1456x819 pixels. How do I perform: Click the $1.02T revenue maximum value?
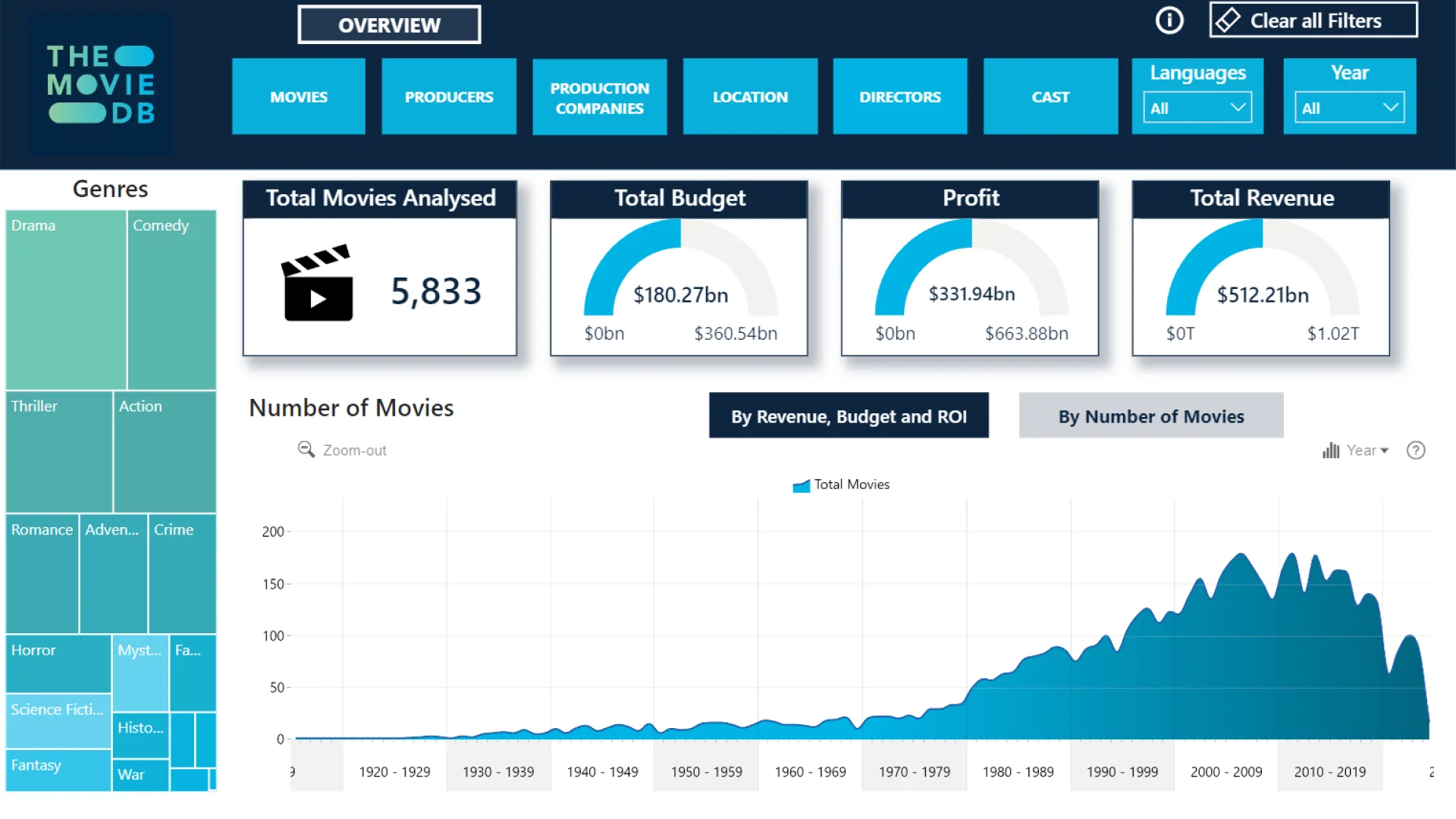click(x=1333, y=334)
